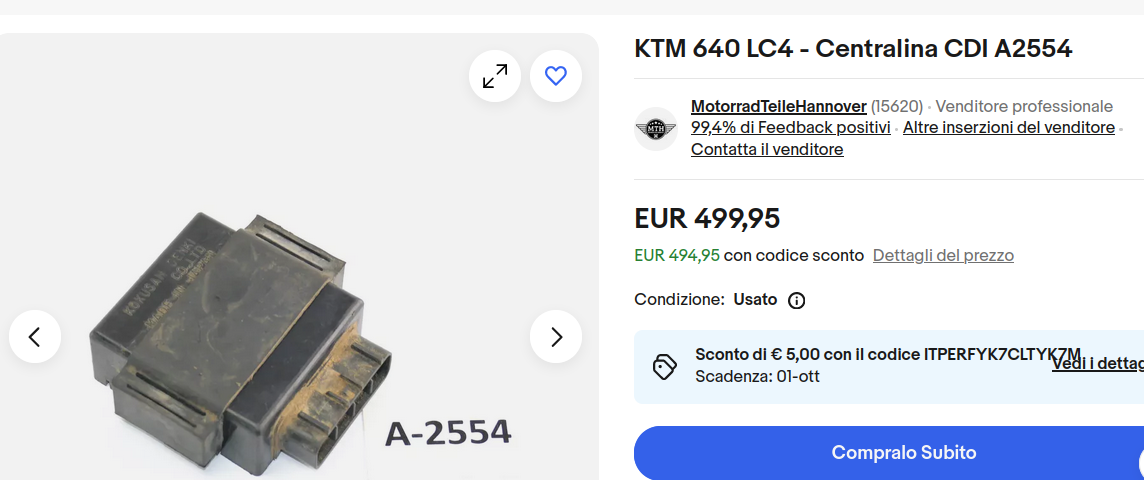The width and height of the screenshot is (1144, 480).
Task: Click the MTH seller logo avatar
Action: pyautogui.click(x=656, y=129)
